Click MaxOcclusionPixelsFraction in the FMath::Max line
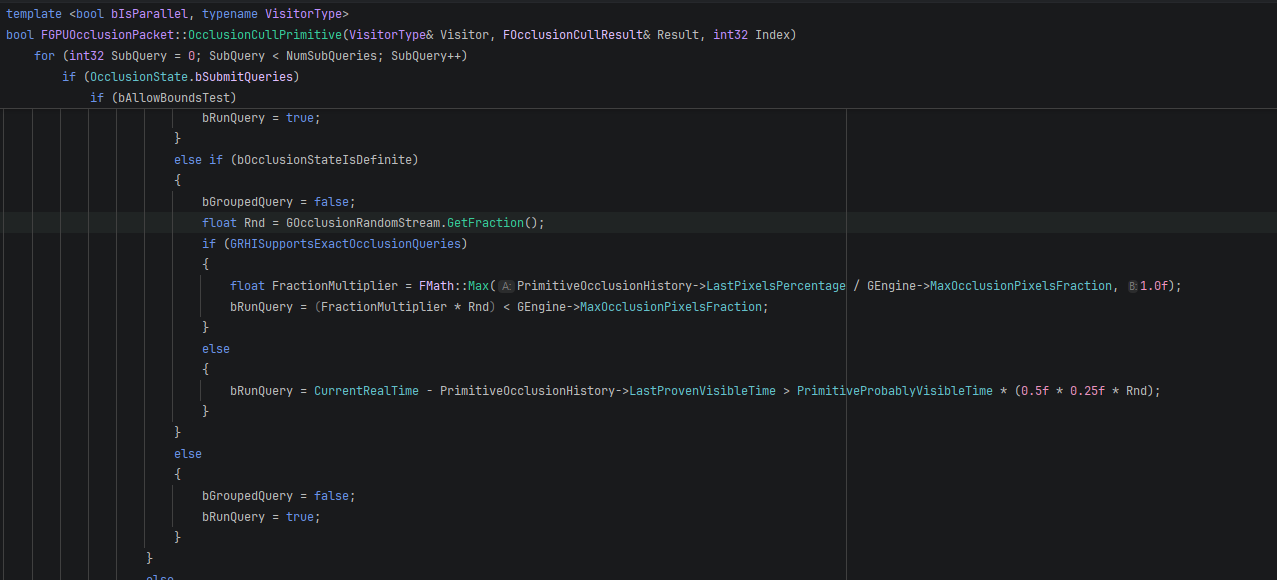This screenshot has height=580, width=1277. [1021, 286]
